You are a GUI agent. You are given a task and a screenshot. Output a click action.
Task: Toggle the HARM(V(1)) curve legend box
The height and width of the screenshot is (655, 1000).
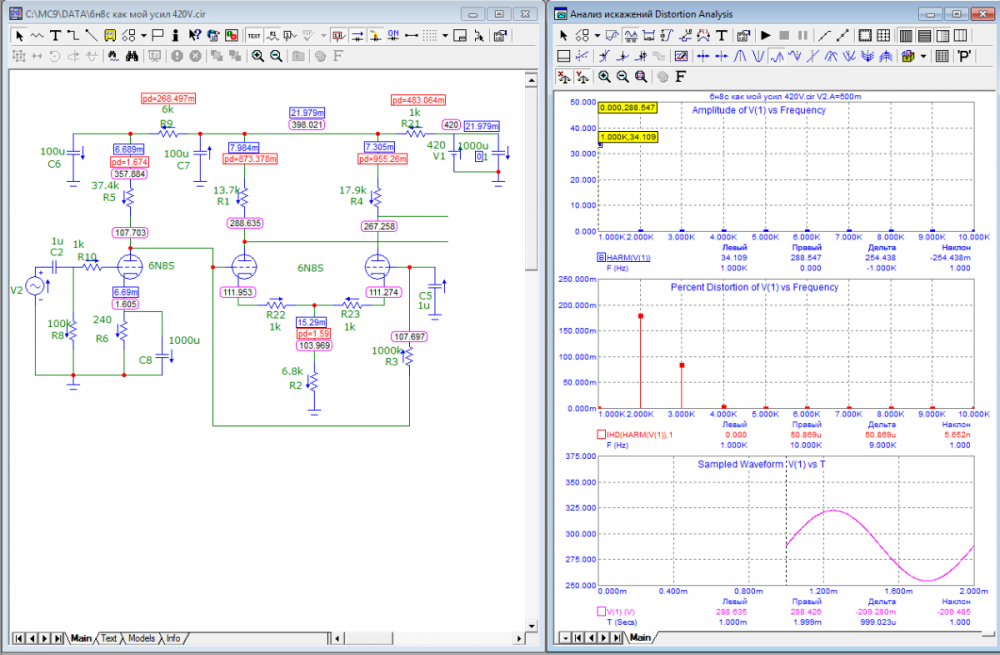click(x=600, y=258)
